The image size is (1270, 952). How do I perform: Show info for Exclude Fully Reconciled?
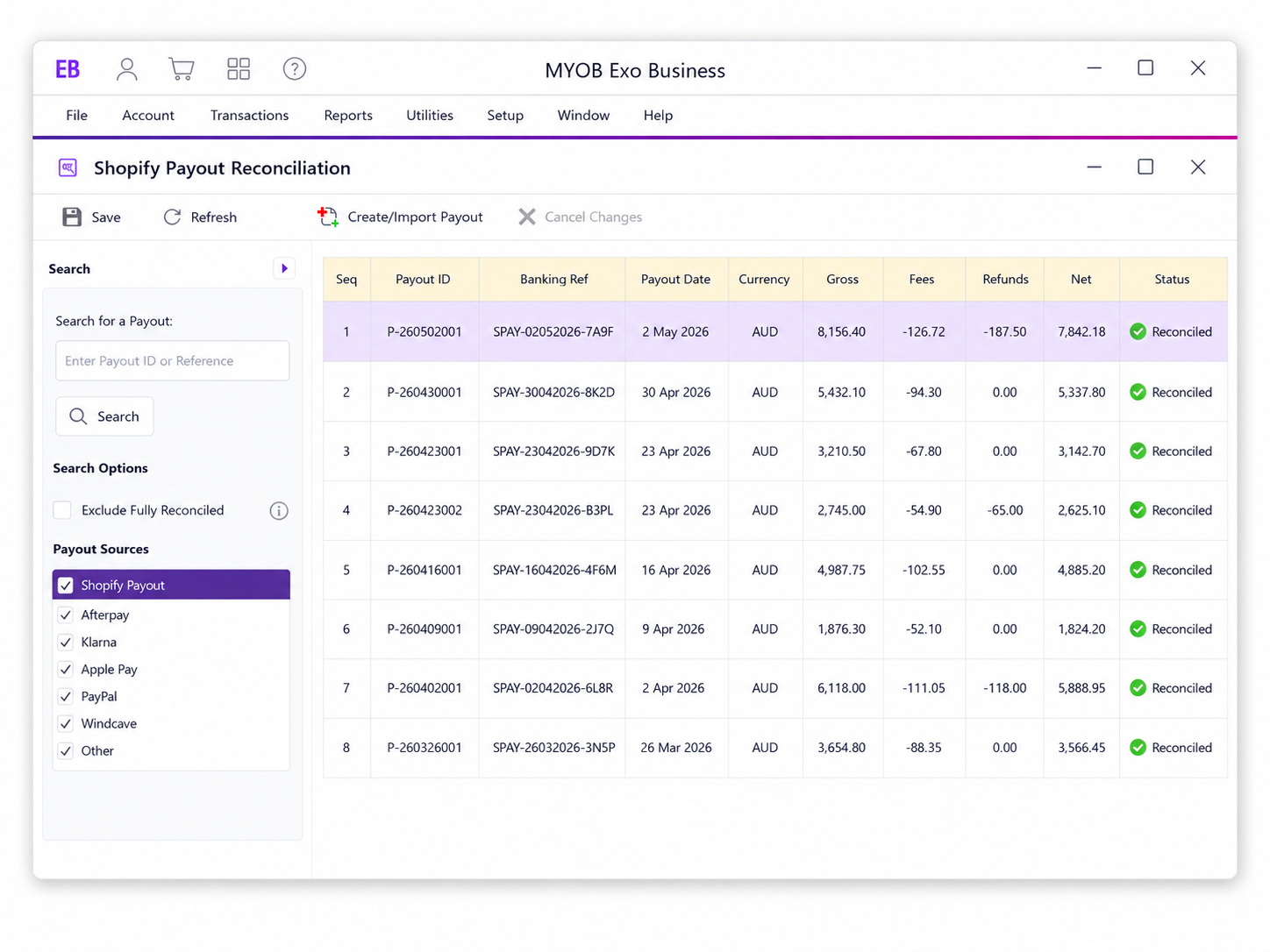tap(279, 510)
